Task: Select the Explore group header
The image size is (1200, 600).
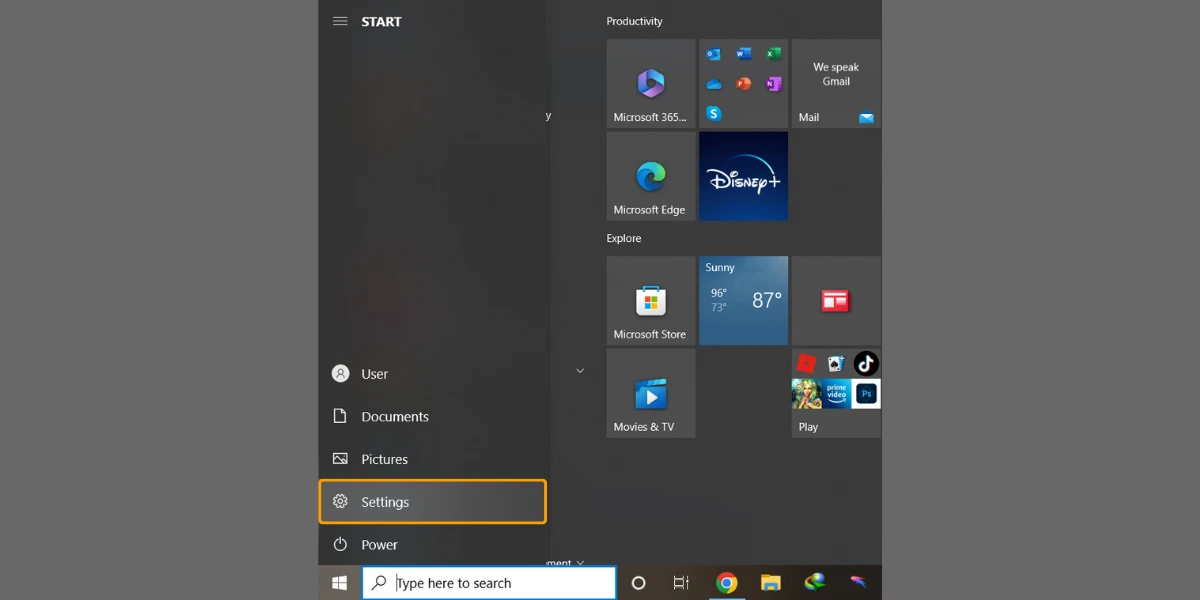Action: click(x=624, y=238)
